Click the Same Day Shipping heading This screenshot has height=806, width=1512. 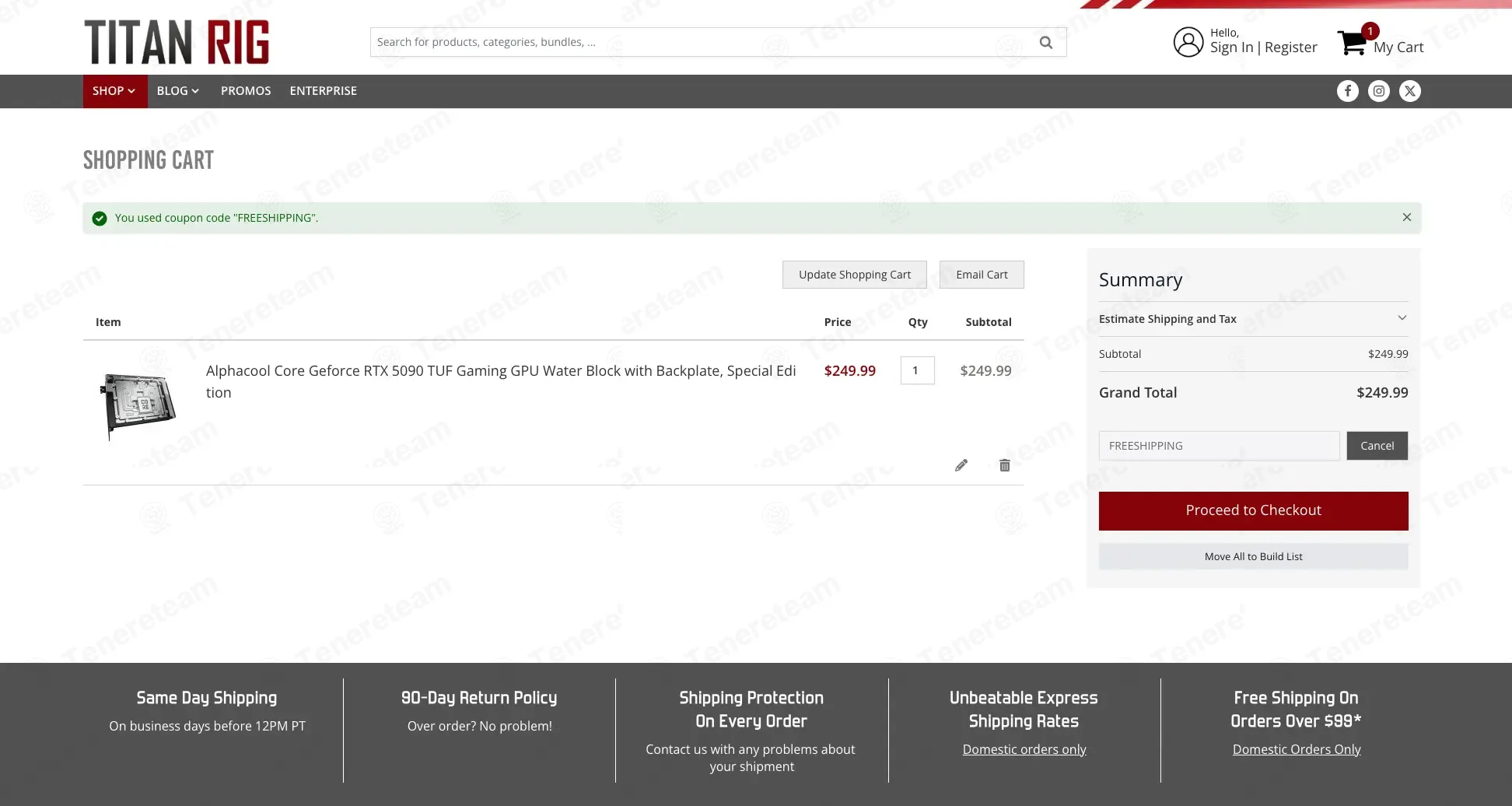tap(207, 698)
